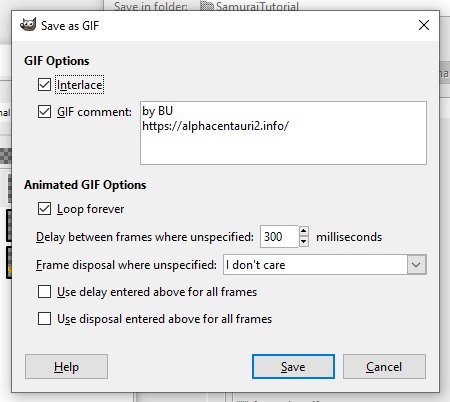The image size is (450, 402).
Task: Click inside the GIF comment text box
Action: [283, 133]
